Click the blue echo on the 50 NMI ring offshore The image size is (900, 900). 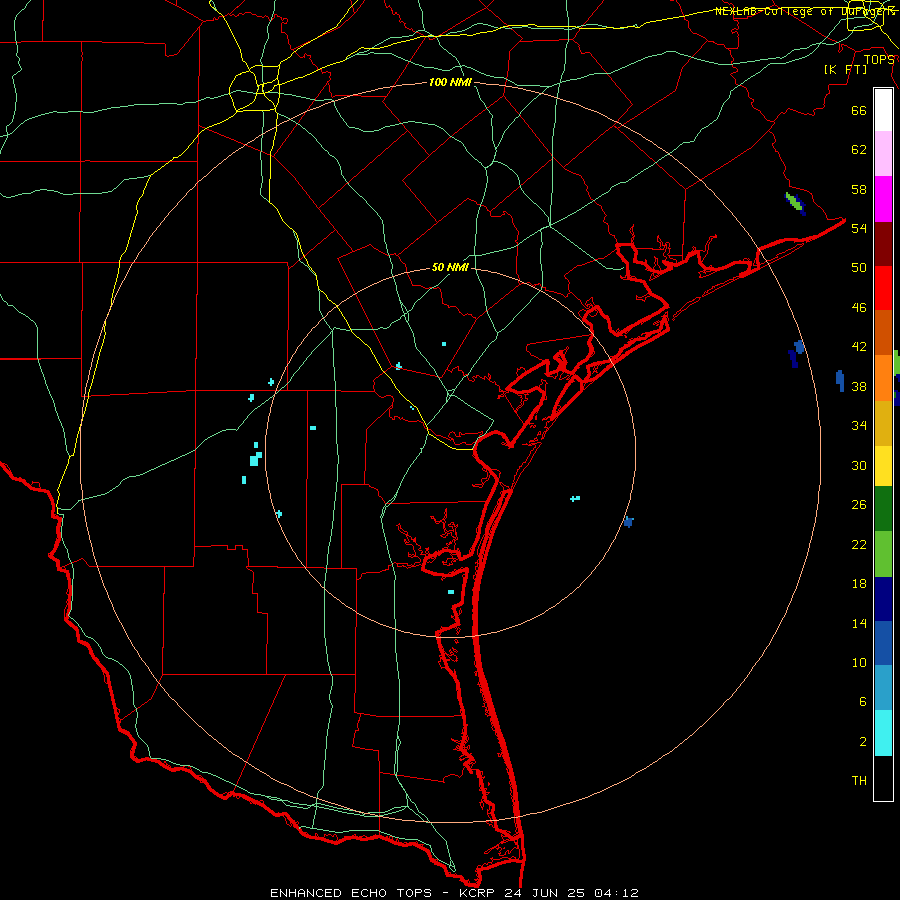click(x=629, y=522)
